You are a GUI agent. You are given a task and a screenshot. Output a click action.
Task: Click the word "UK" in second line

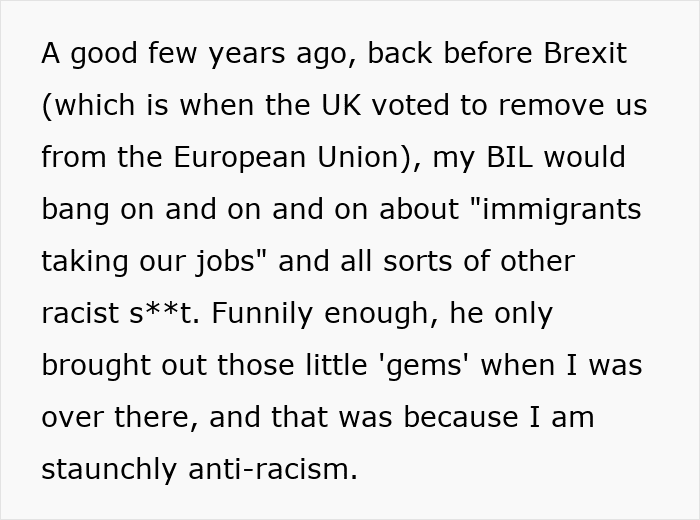[x=341, y=105]
